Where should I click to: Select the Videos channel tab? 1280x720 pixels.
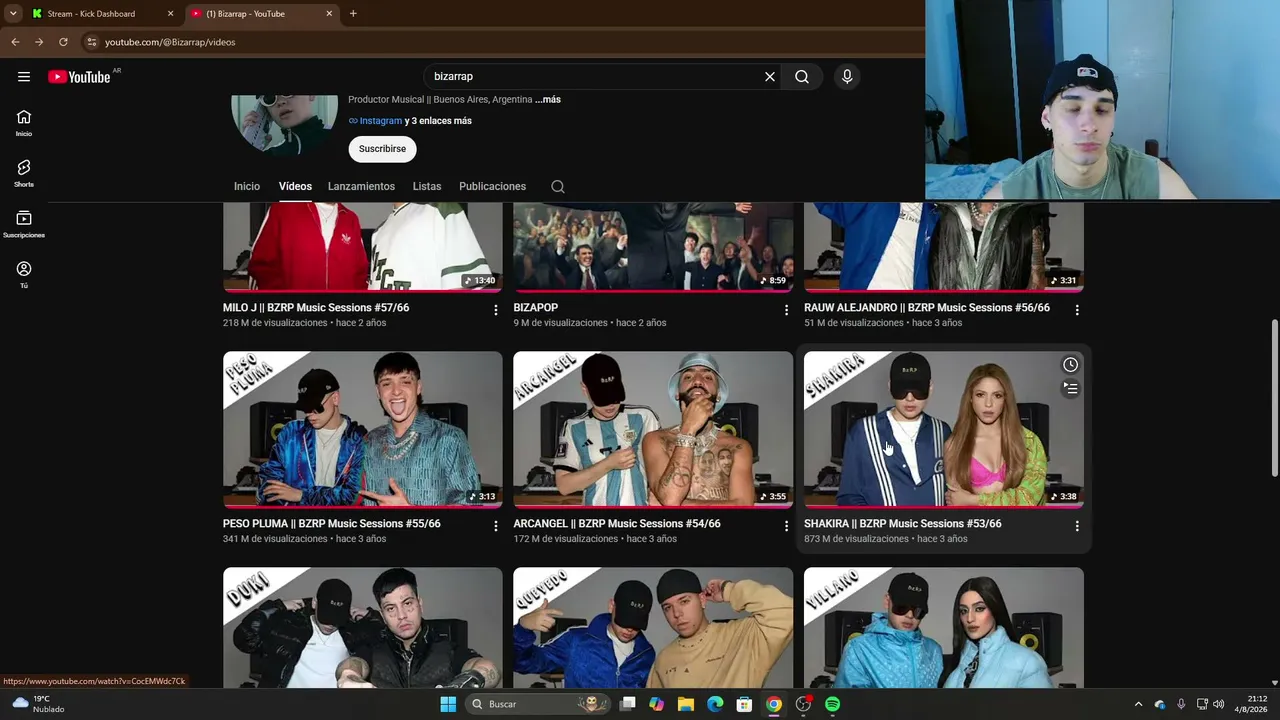[x=295, y=187]
